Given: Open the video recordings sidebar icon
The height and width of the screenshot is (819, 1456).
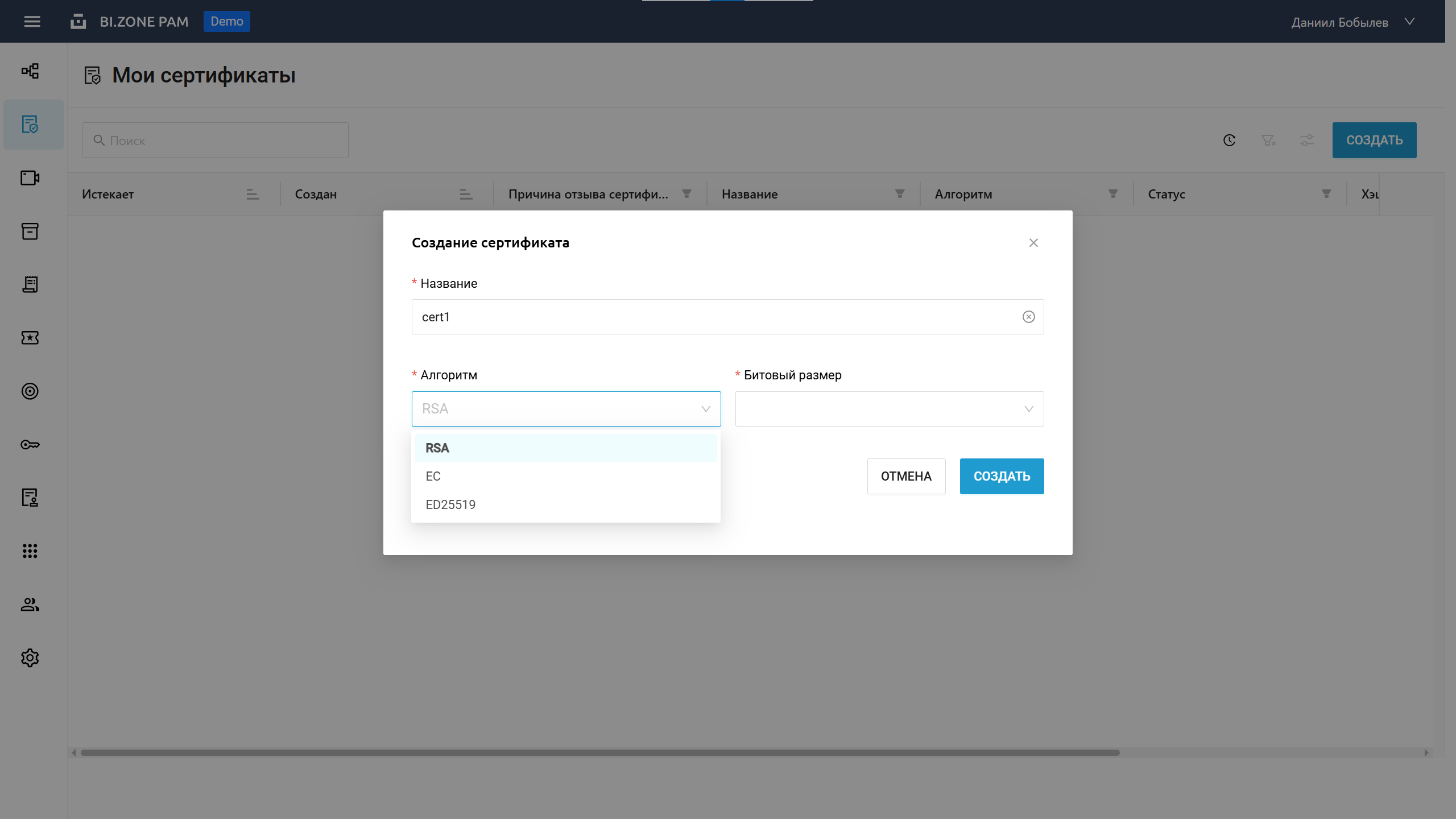Looking at the screenshot, I should point(30,178).
